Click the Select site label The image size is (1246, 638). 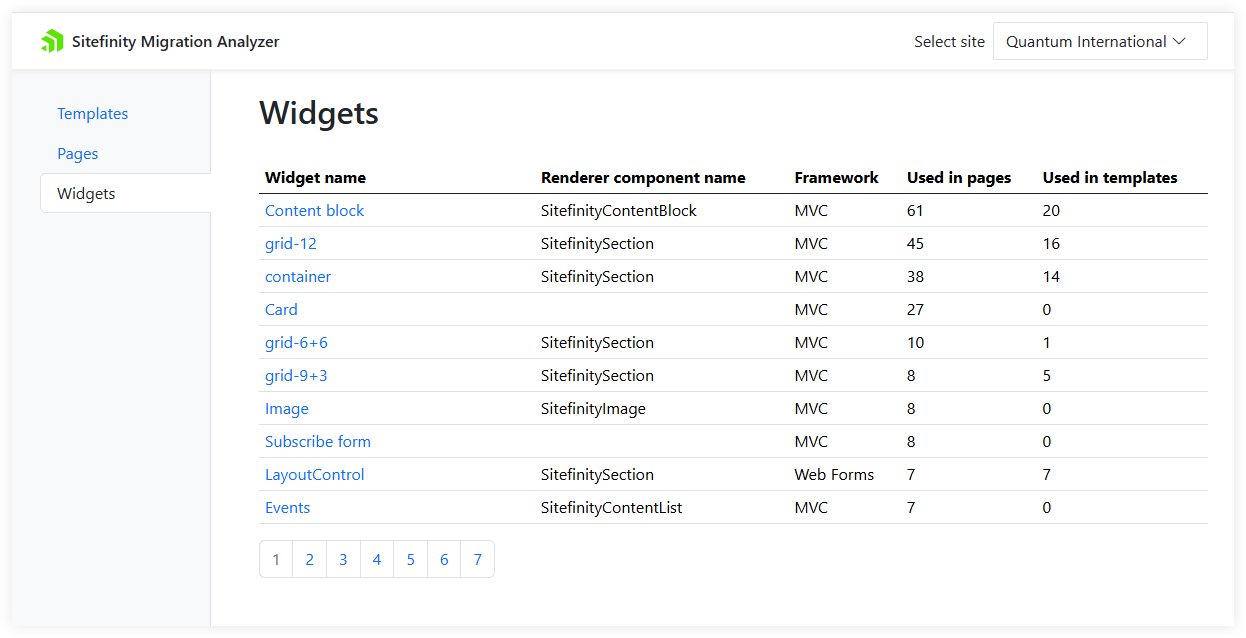pyautogui.click(x=949, y=41)
